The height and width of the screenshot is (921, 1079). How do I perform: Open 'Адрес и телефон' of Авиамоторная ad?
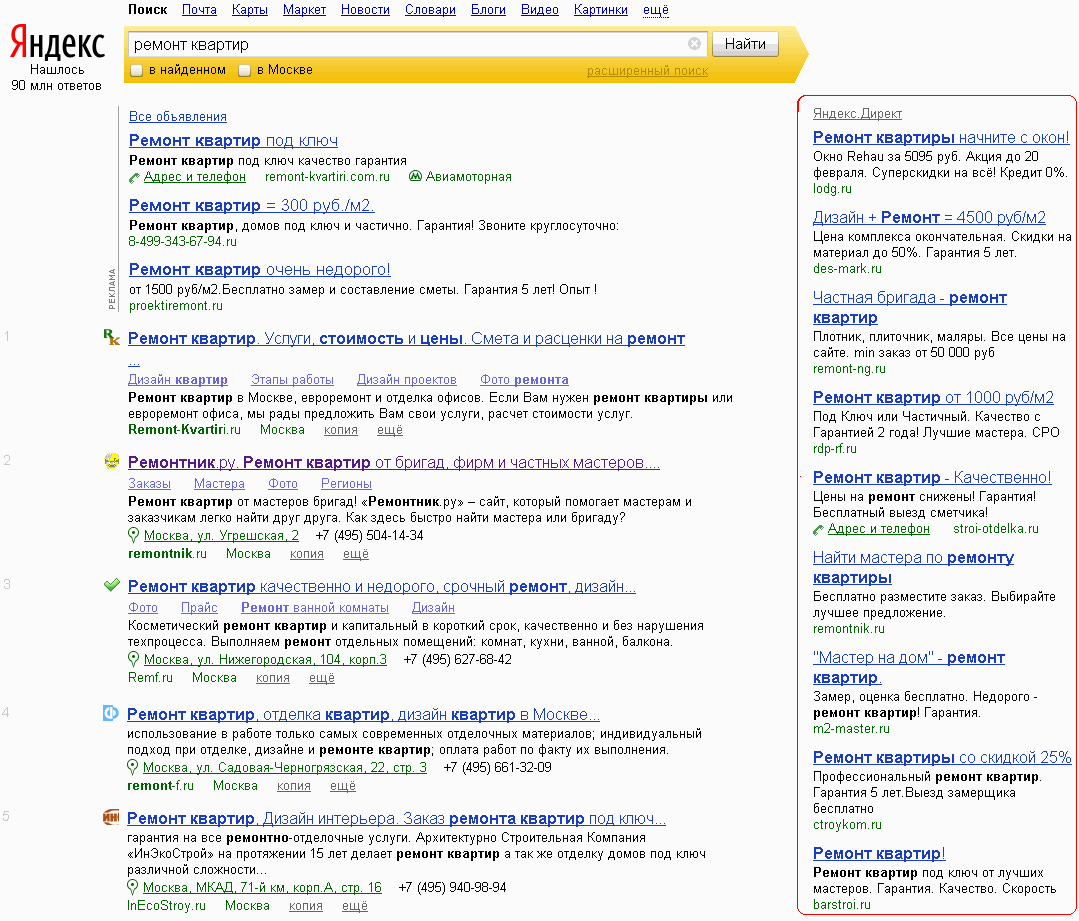click(x=195, y=176)
